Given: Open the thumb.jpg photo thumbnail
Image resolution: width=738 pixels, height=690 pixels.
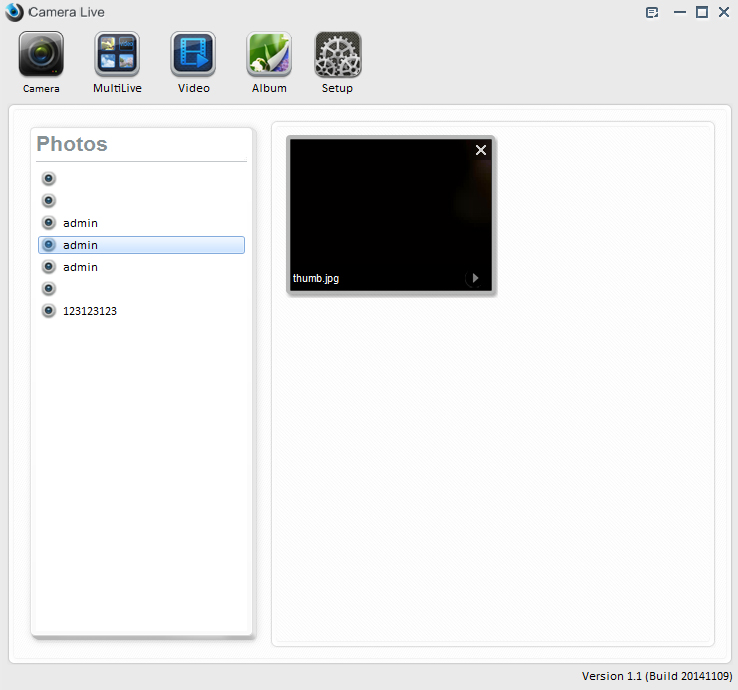Looking at the screenshot, I should click(x=390, y=210).
